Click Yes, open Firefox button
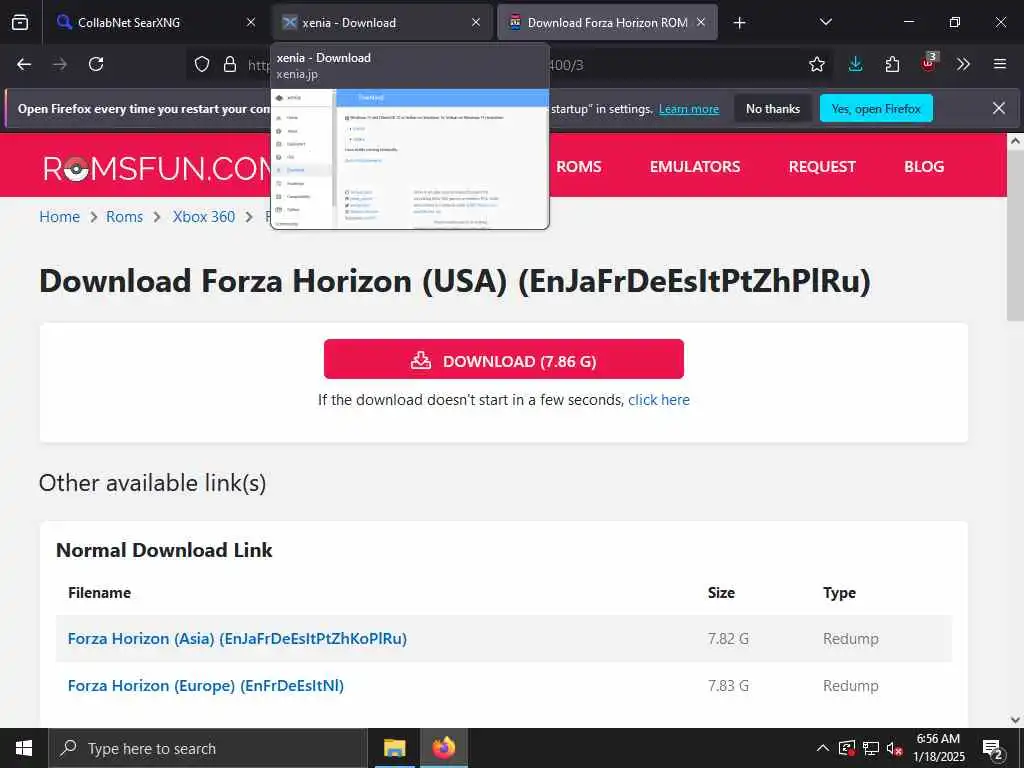This screenshot has height=768, width=1024. pos(876,109)
